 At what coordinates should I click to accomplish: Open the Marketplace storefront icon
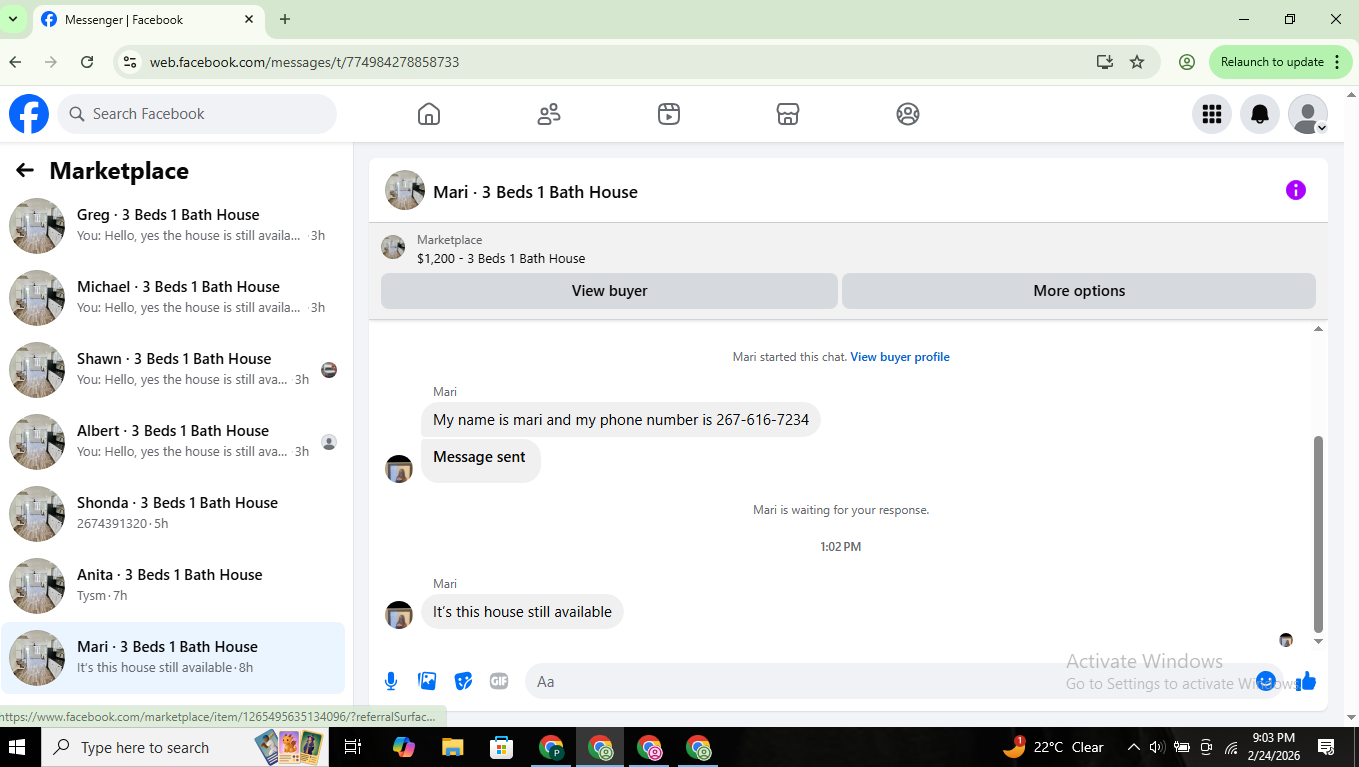[788, 114]
